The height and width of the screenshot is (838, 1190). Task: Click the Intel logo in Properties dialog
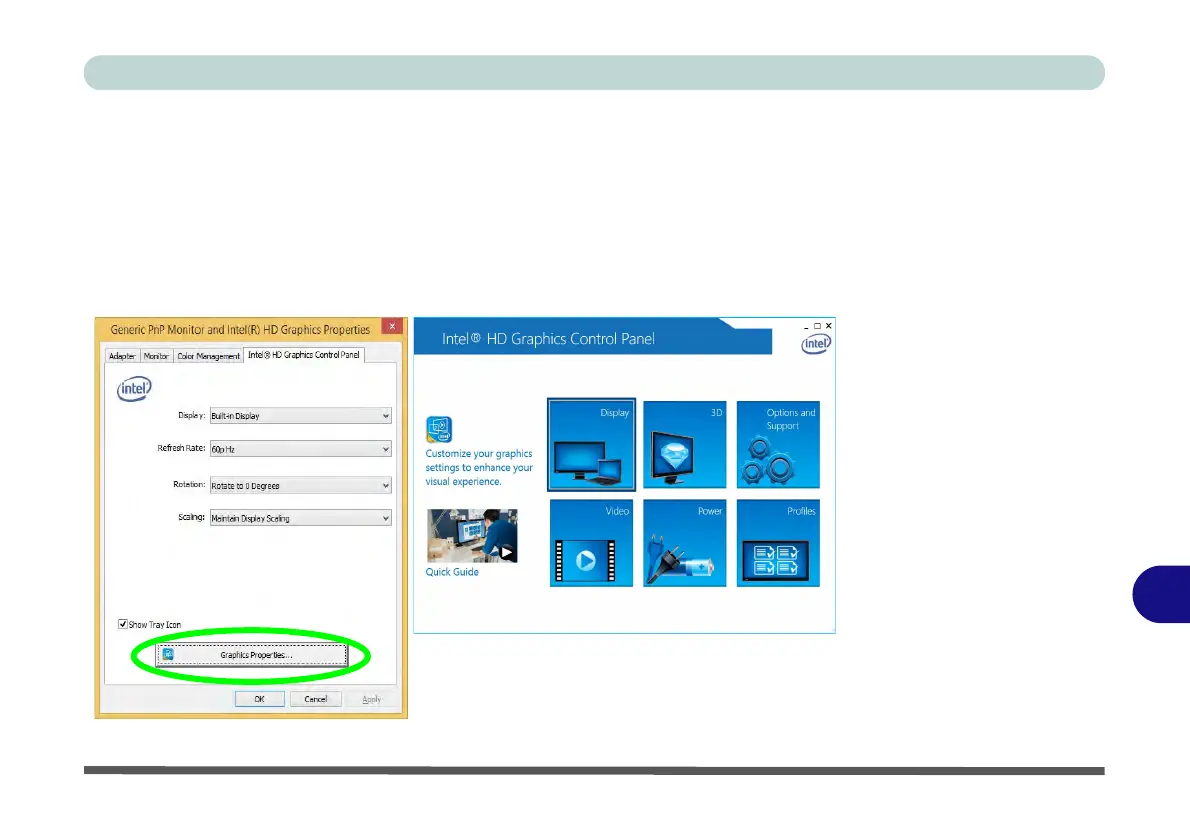[134, 389]
